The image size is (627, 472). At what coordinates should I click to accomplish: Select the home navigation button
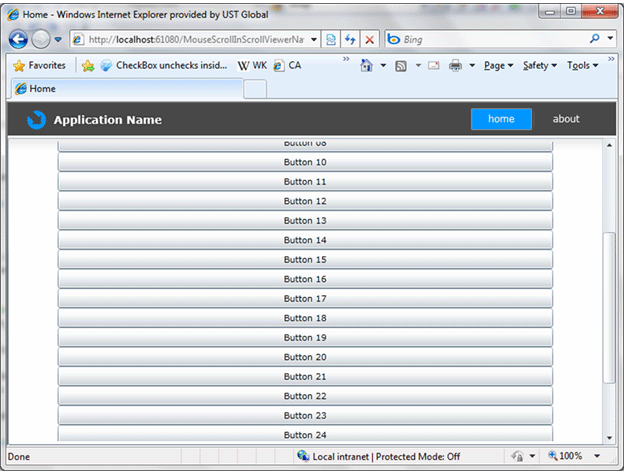tap(501, 119)
